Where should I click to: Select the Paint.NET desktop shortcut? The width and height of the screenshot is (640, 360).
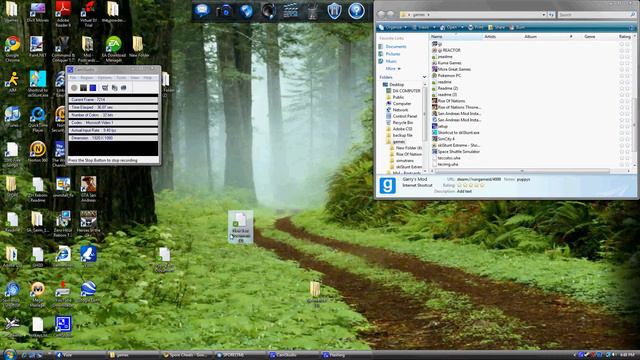coord(37,47)
